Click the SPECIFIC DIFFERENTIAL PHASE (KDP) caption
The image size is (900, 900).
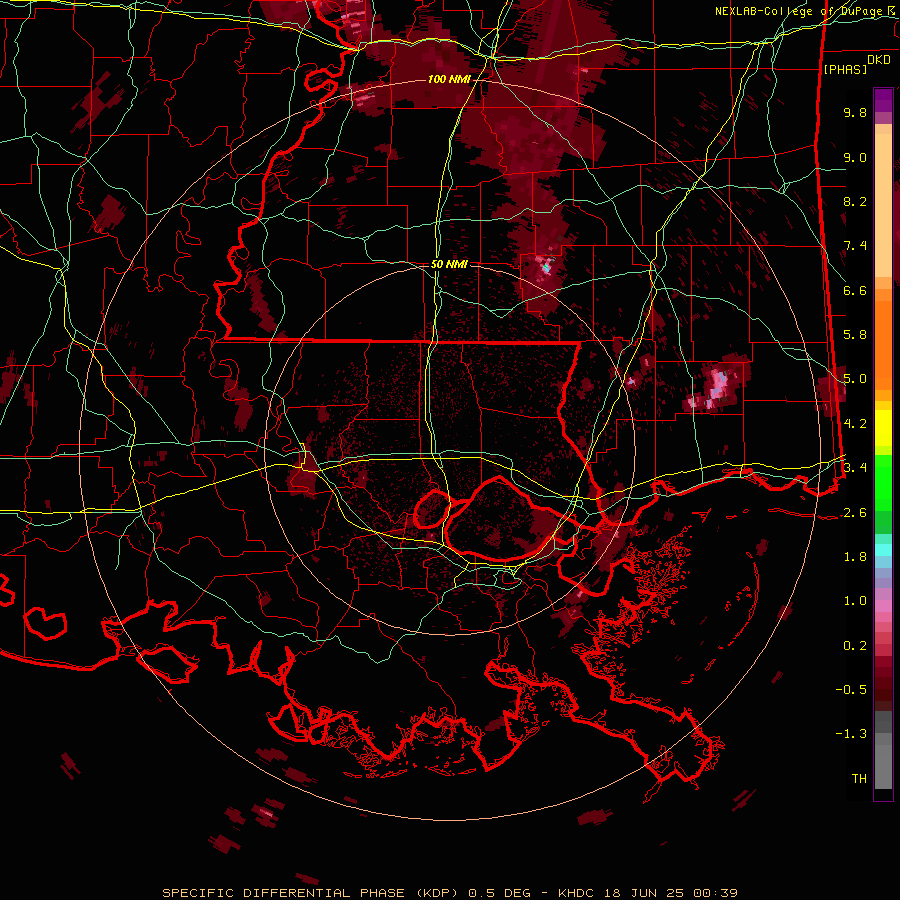312,893
